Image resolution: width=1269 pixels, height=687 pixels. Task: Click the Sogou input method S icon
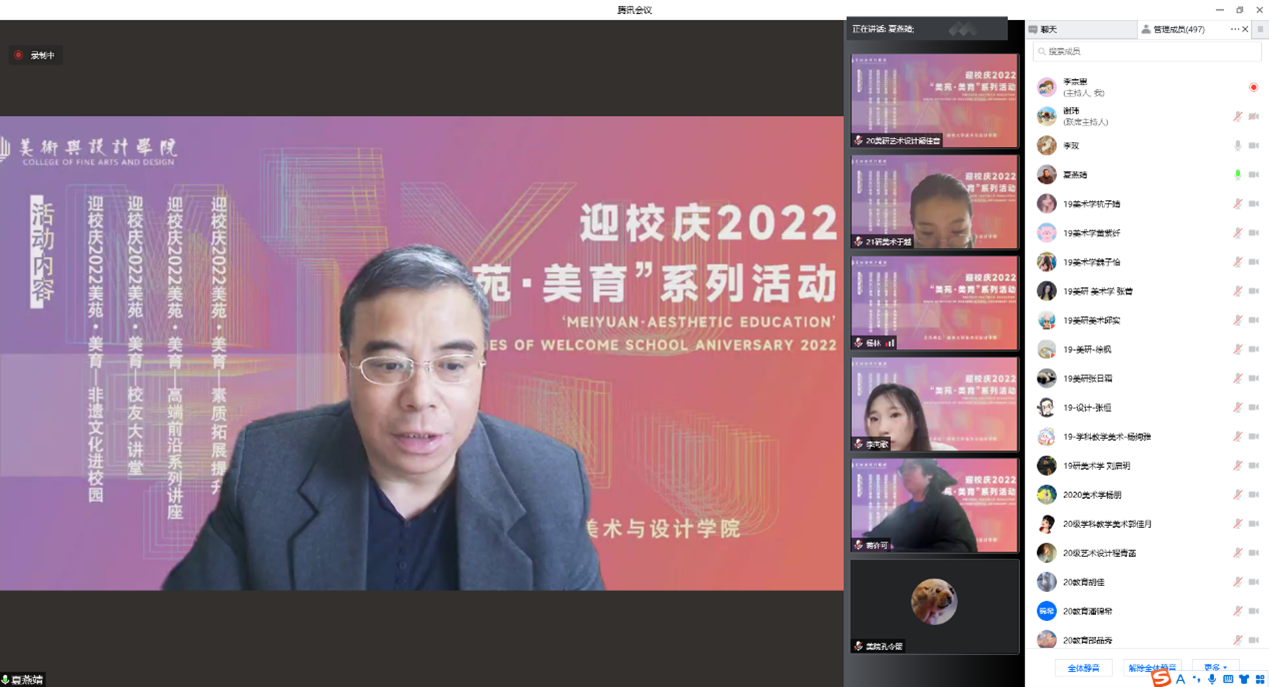[x=1160, y=679]
